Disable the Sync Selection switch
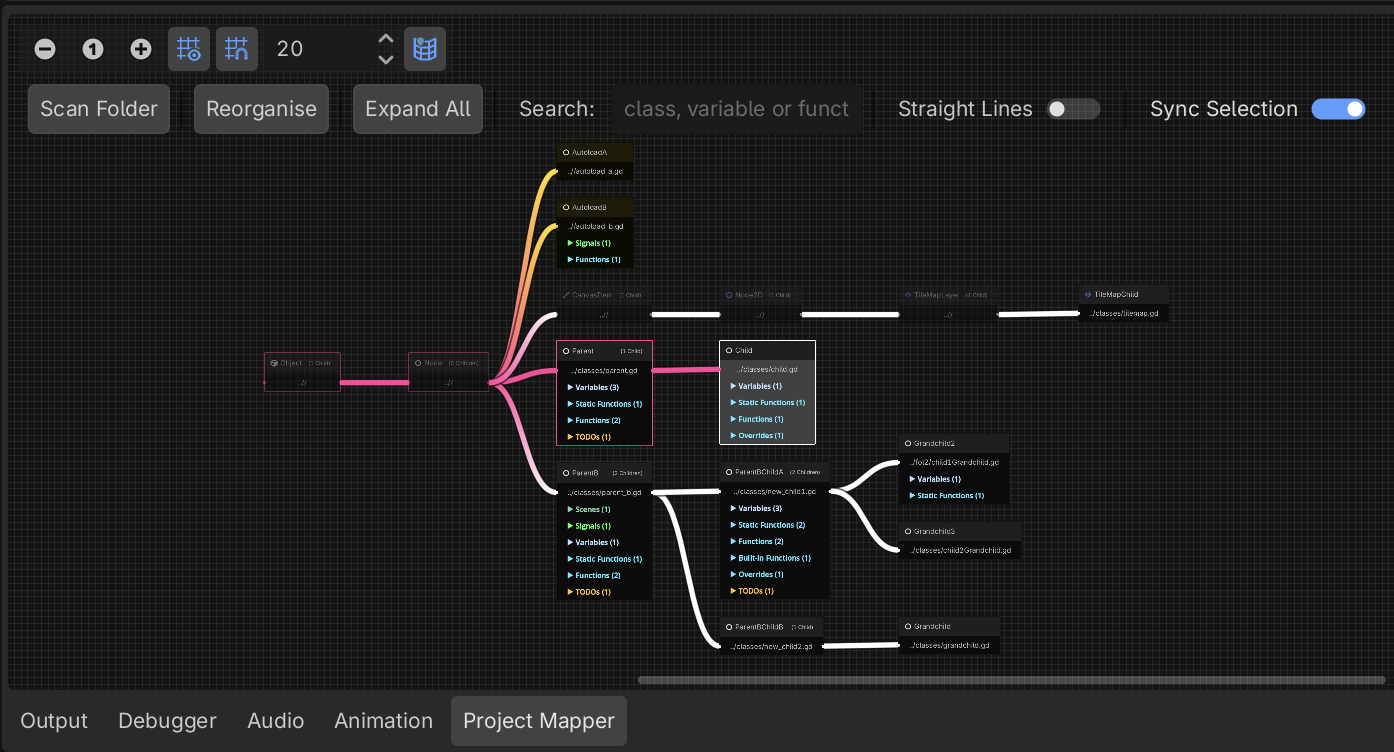Image resolution: width=1394 pixels, height=752 pixels. (1338, 109)
